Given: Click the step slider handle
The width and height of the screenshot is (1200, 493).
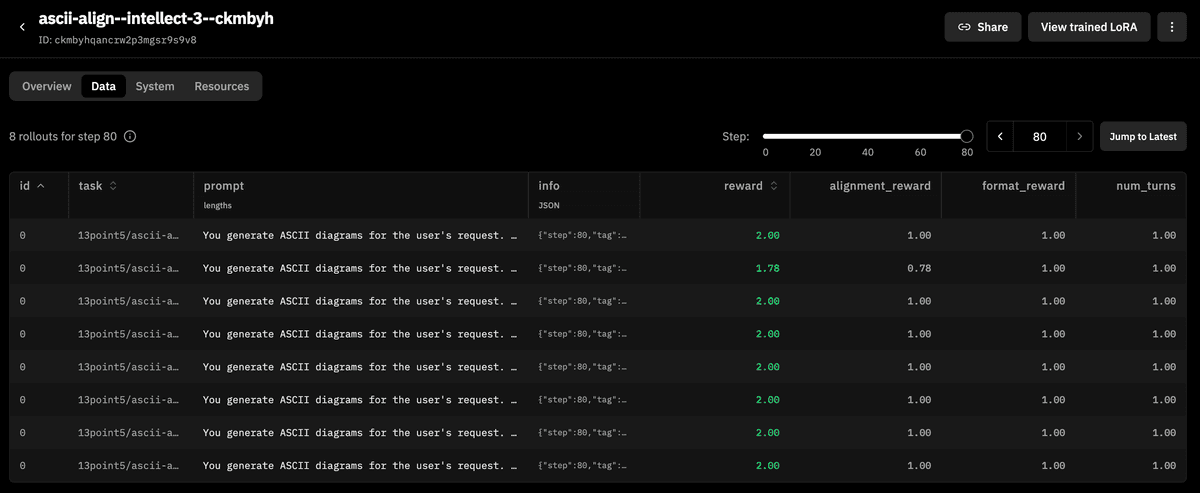Looking at the screenshot, I should point(966,136).
